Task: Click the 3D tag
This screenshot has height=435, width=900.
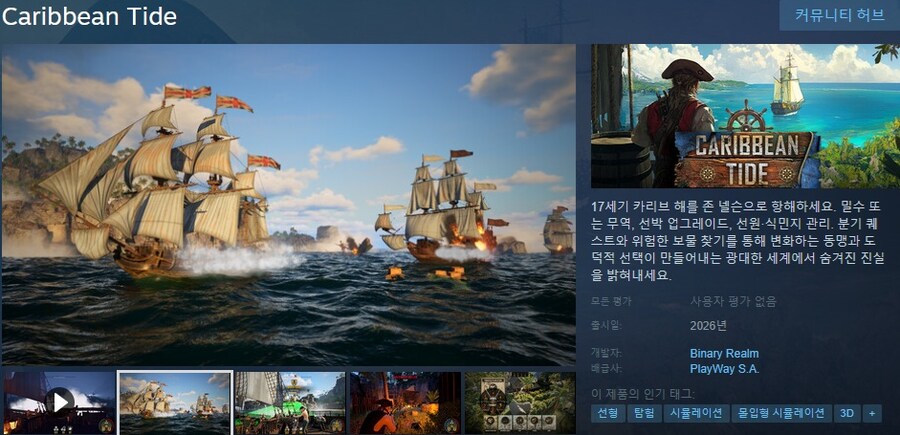Action: [x=847, y=413]
